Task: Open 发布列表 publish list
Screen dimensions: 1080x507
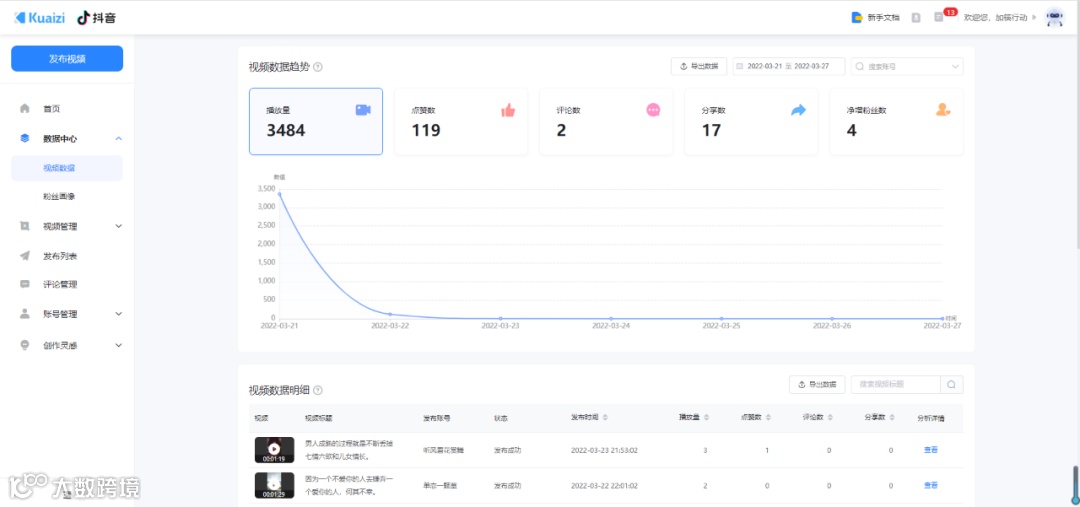Action: coord(60,256)
